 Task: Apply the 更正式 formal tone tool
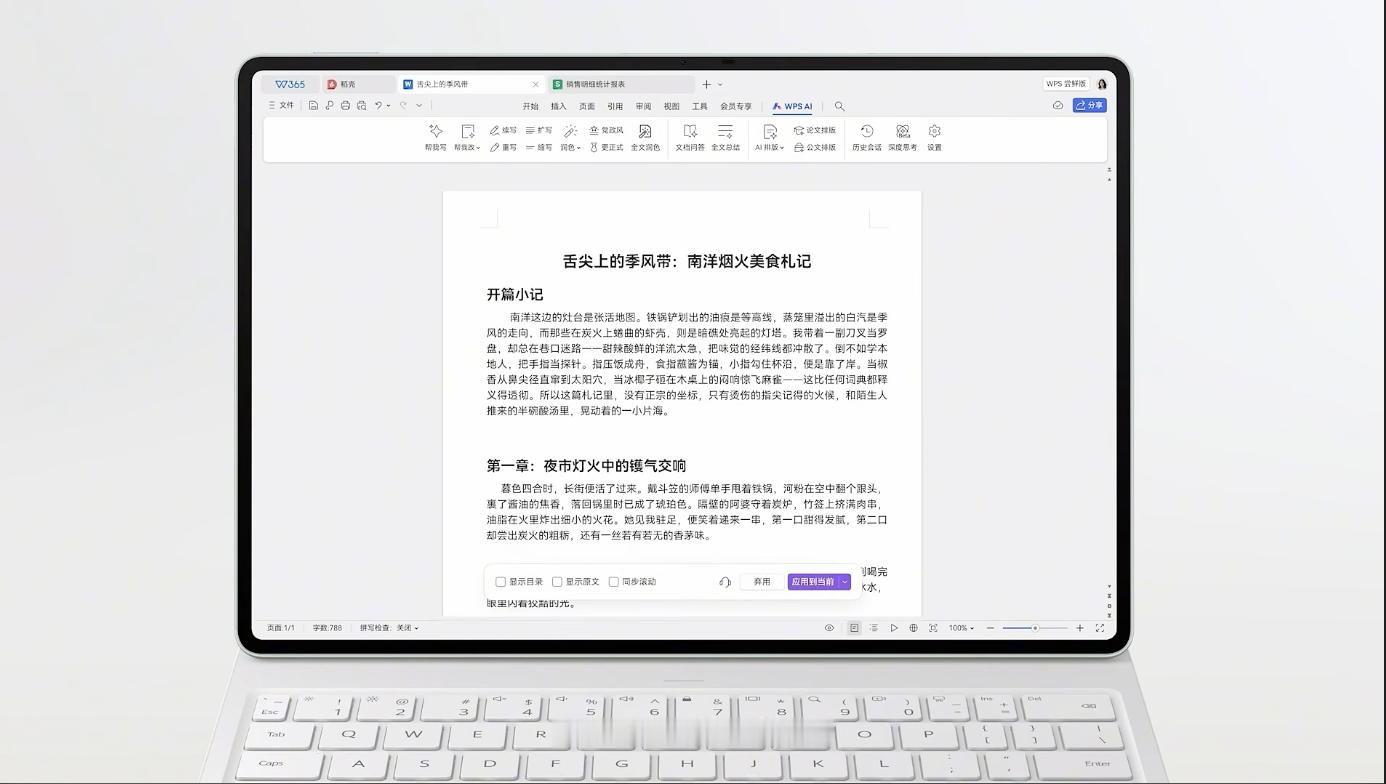[606, 147]
